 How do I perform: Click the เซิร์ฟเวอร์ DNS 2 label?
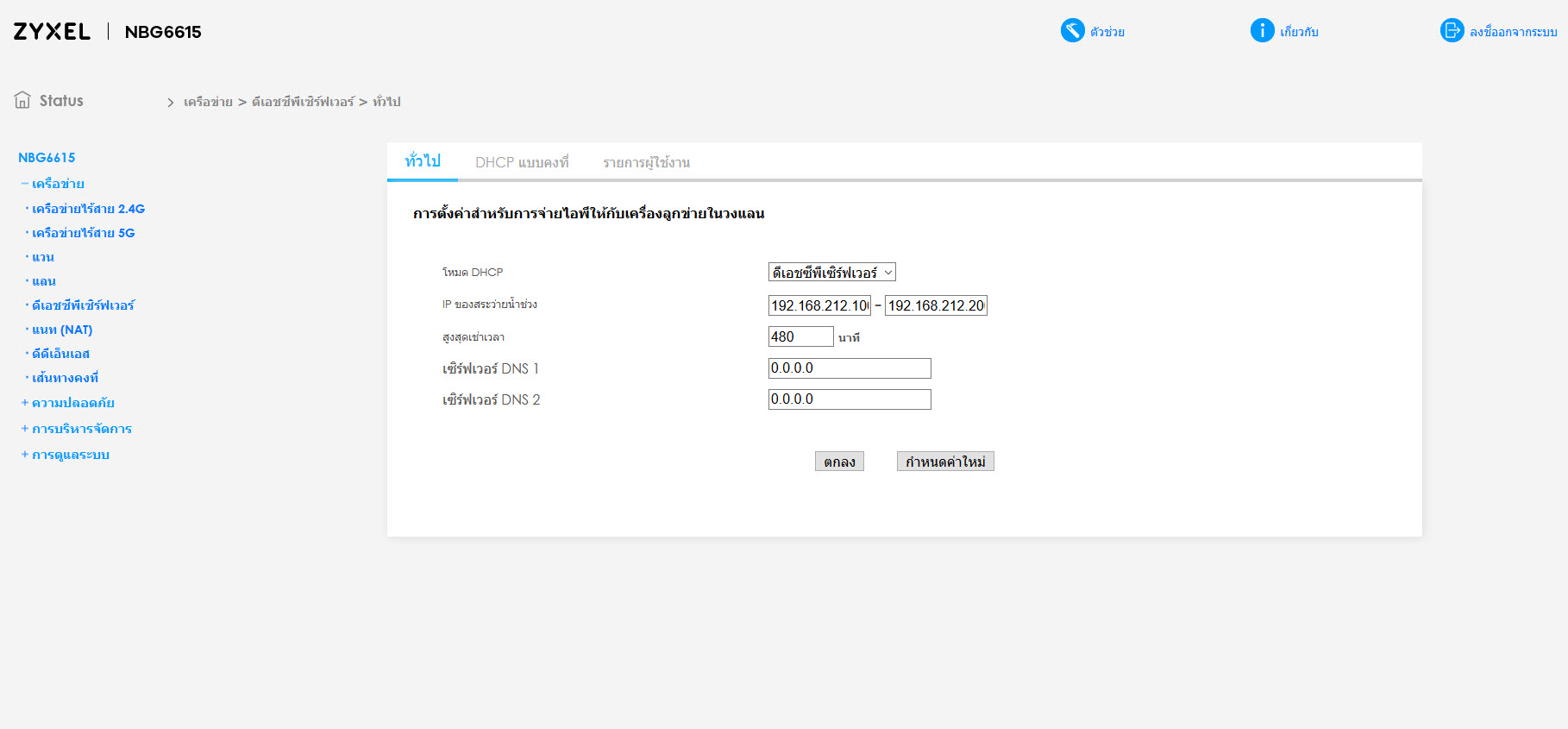(491, 399)
